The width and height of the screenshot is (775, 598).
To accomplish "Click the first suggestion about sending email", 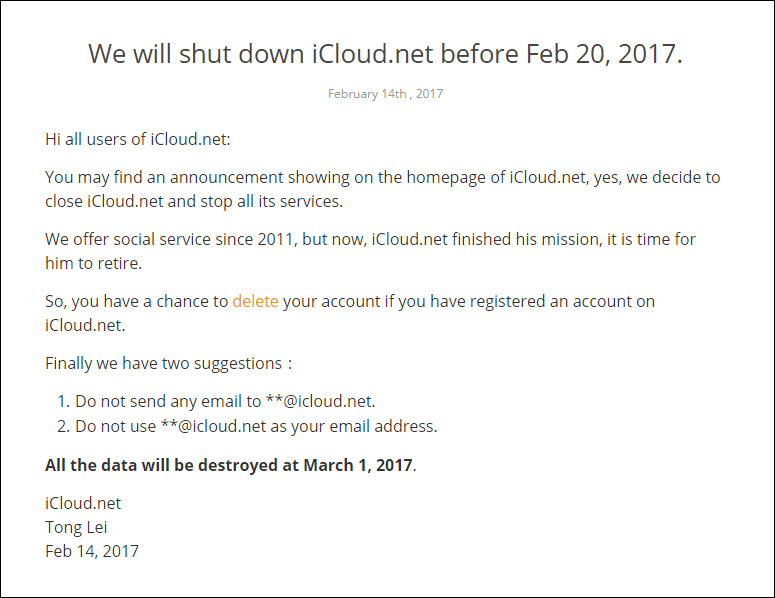I will point(224,402).
